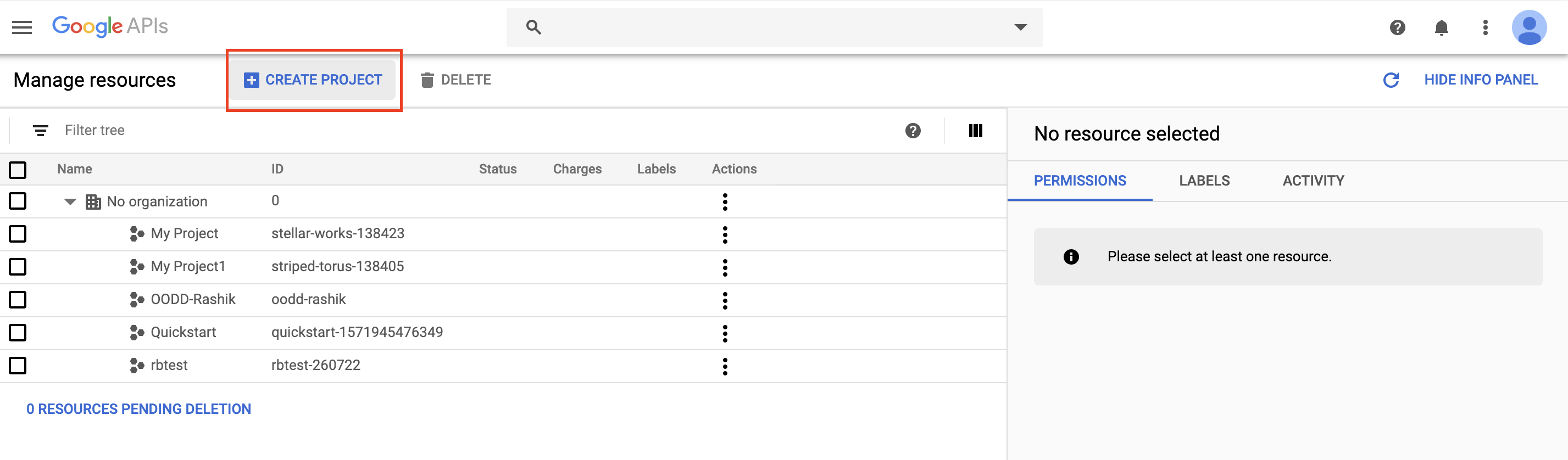Check the My Project checkbox
This screenshot has width=1568, height=460.
(x=18, y=234)
